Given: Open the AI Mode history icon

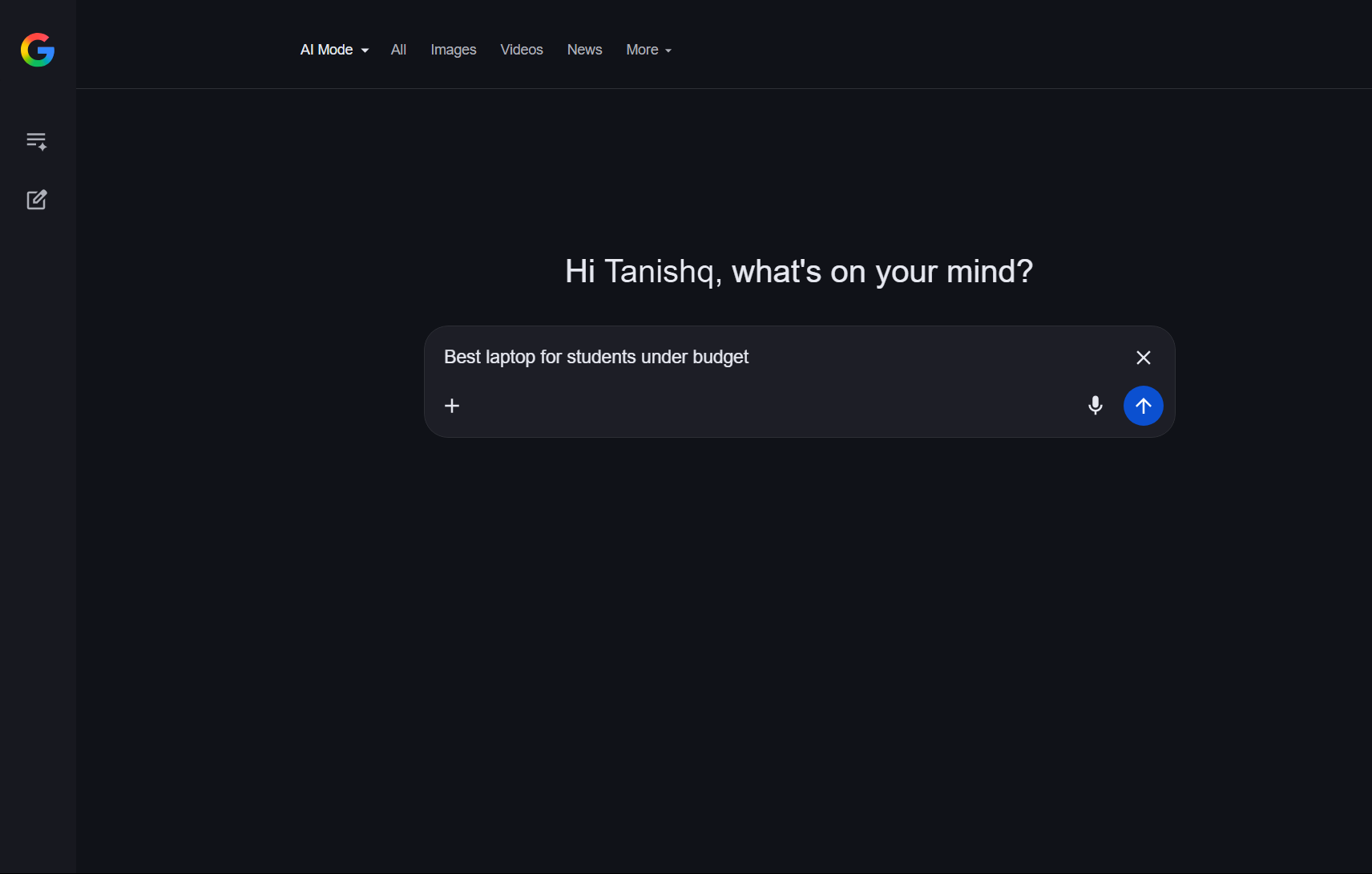Looking at the screenshot, I should (x=37, y=141).
